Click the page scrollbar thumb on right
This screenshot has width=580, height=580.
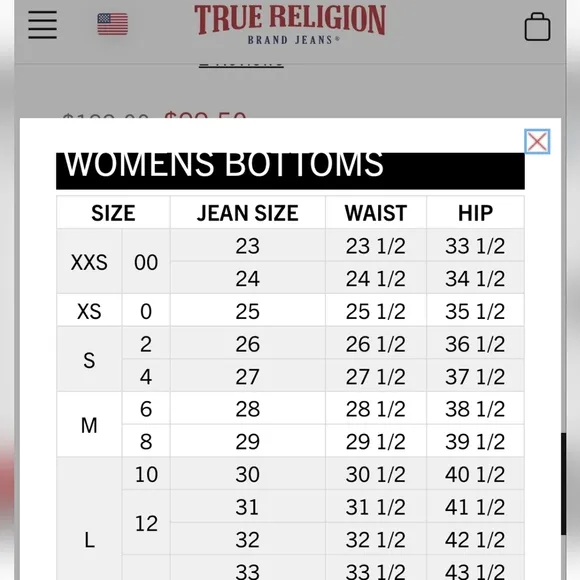tap(563, 483)
